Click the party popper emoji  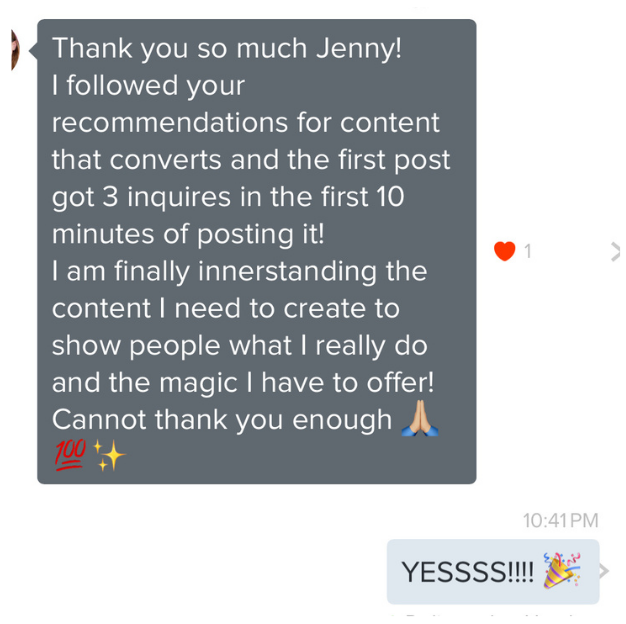(562, 571)
